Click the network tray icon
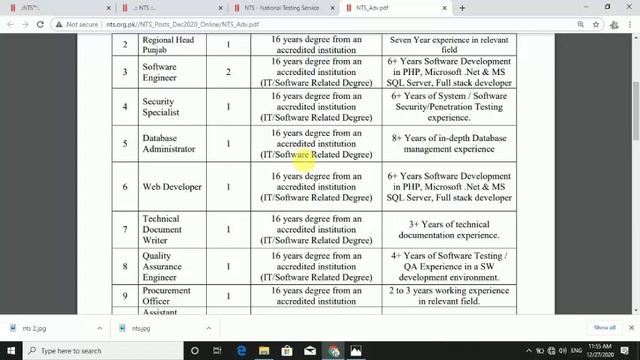Viewport: 640px width, 360px height. tap(551, 351)
